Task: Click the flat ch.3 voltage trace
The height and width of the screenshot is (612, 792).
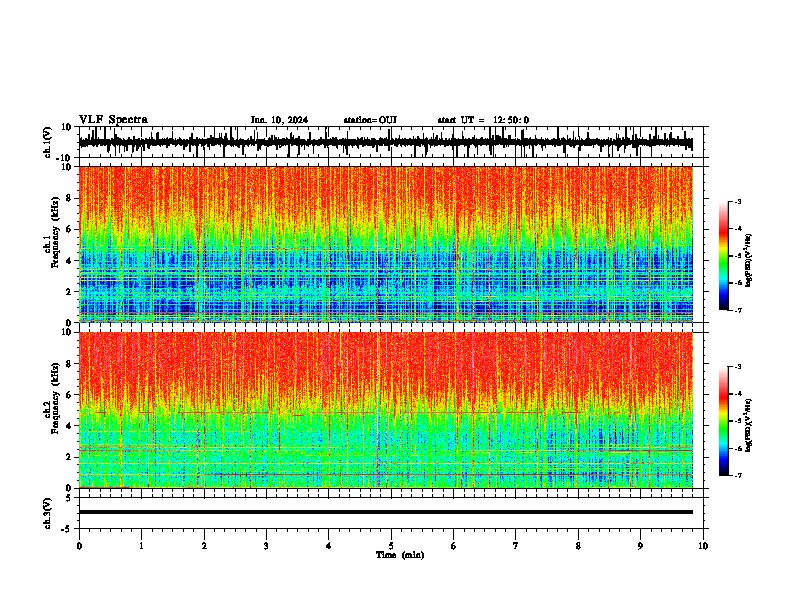Action: pos(385,512)
